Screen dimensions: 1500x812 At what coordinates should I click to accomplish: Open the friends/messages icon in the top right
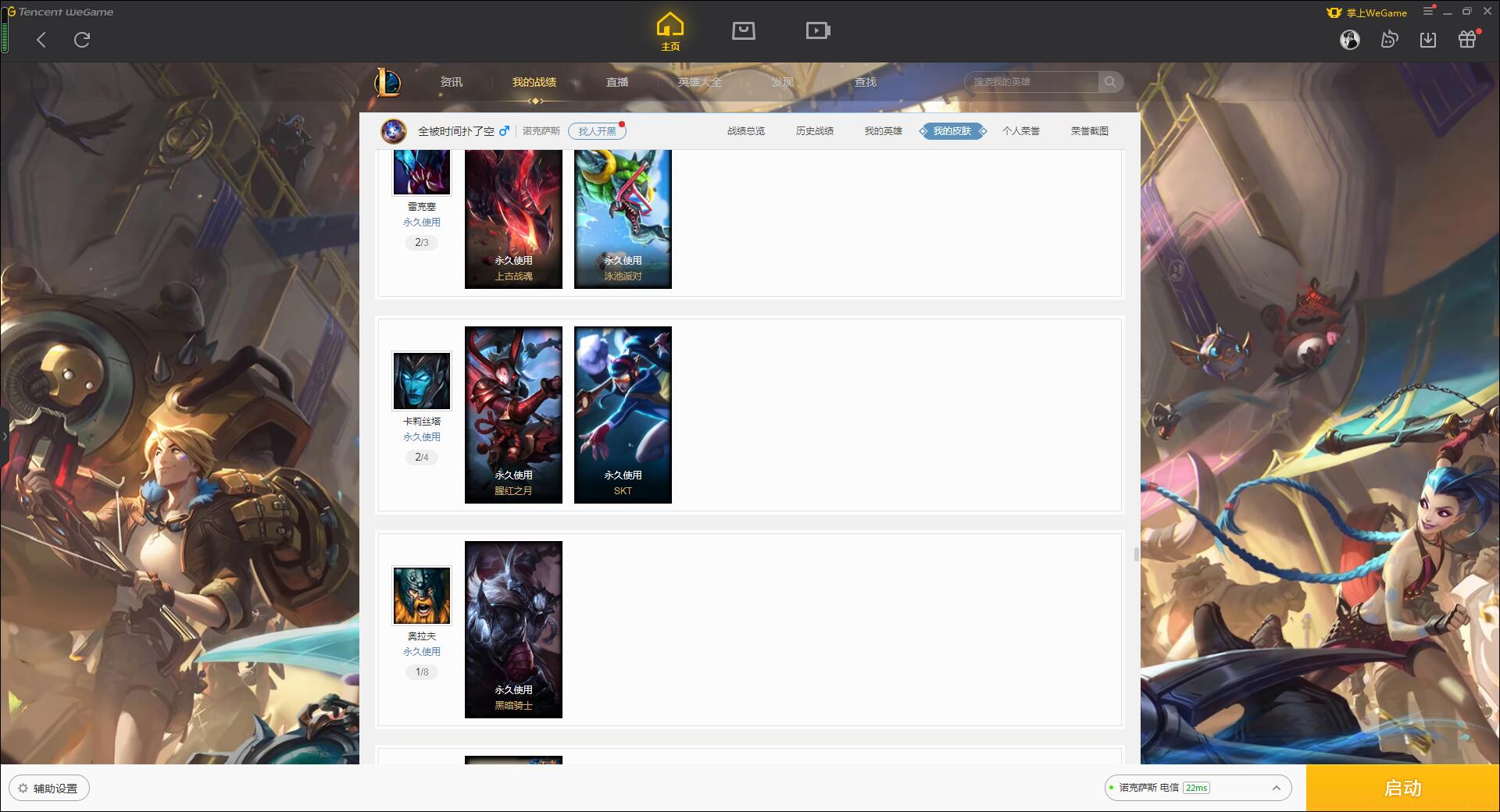tap(1389, 39)
